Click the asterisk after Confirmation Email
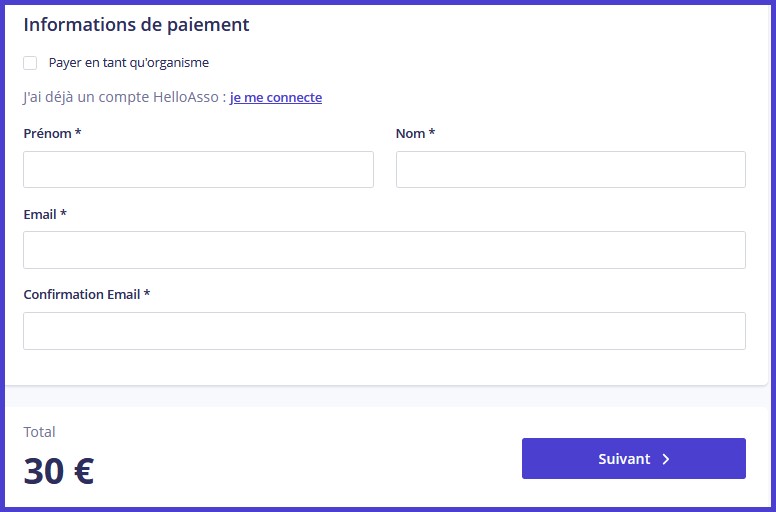This screenshot has width=776, height=512. (147, 295)
